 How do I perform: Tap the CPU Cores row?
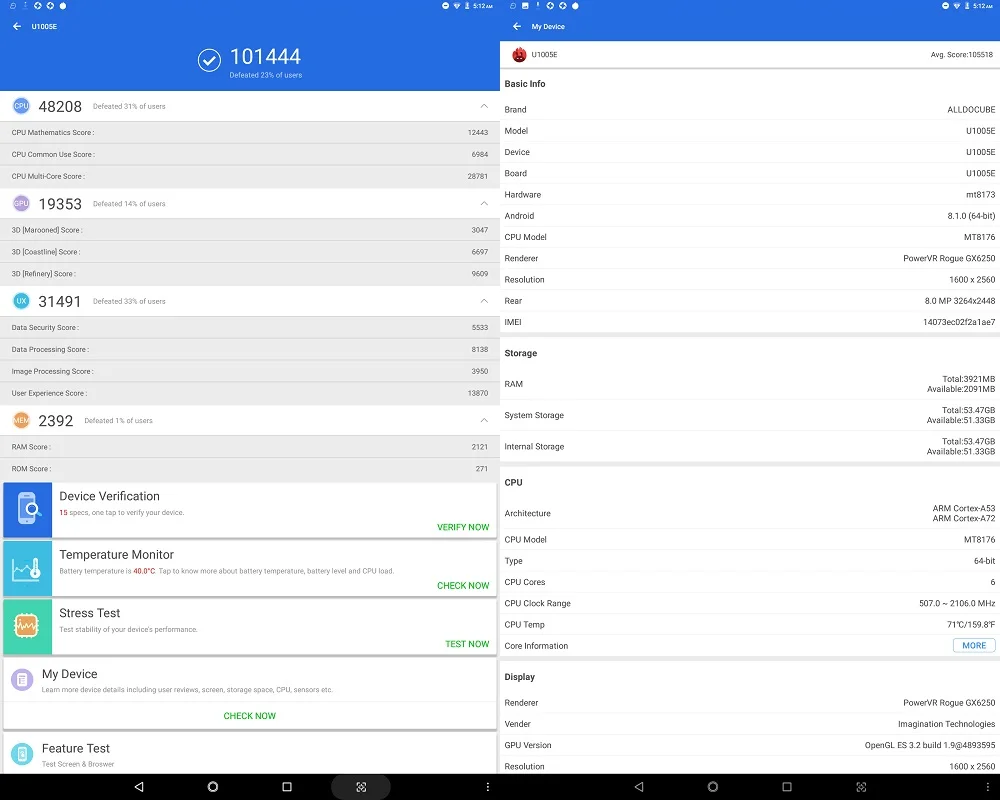point(750,582)
